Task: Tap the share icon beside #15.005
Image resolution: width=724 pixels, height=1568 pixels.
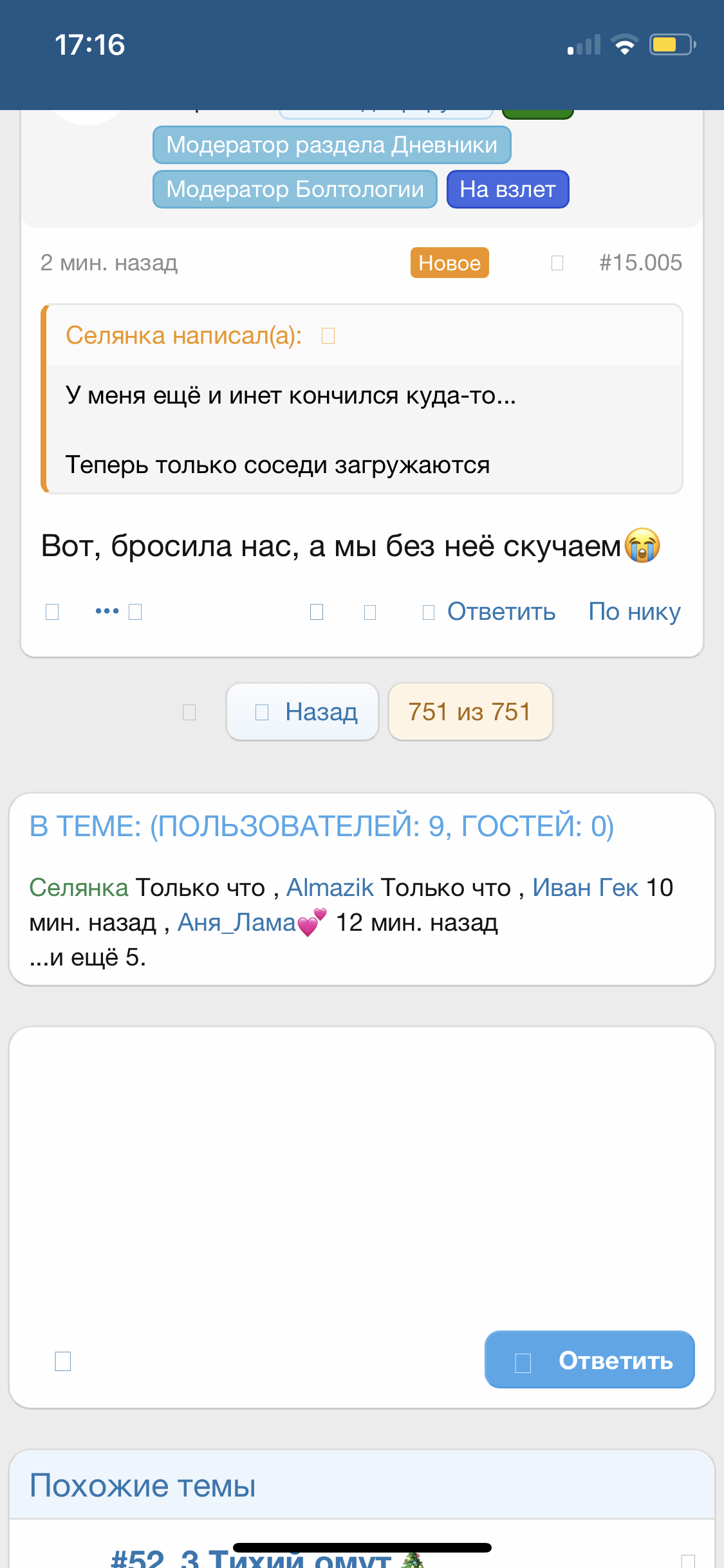Action: tap(557, 263)
